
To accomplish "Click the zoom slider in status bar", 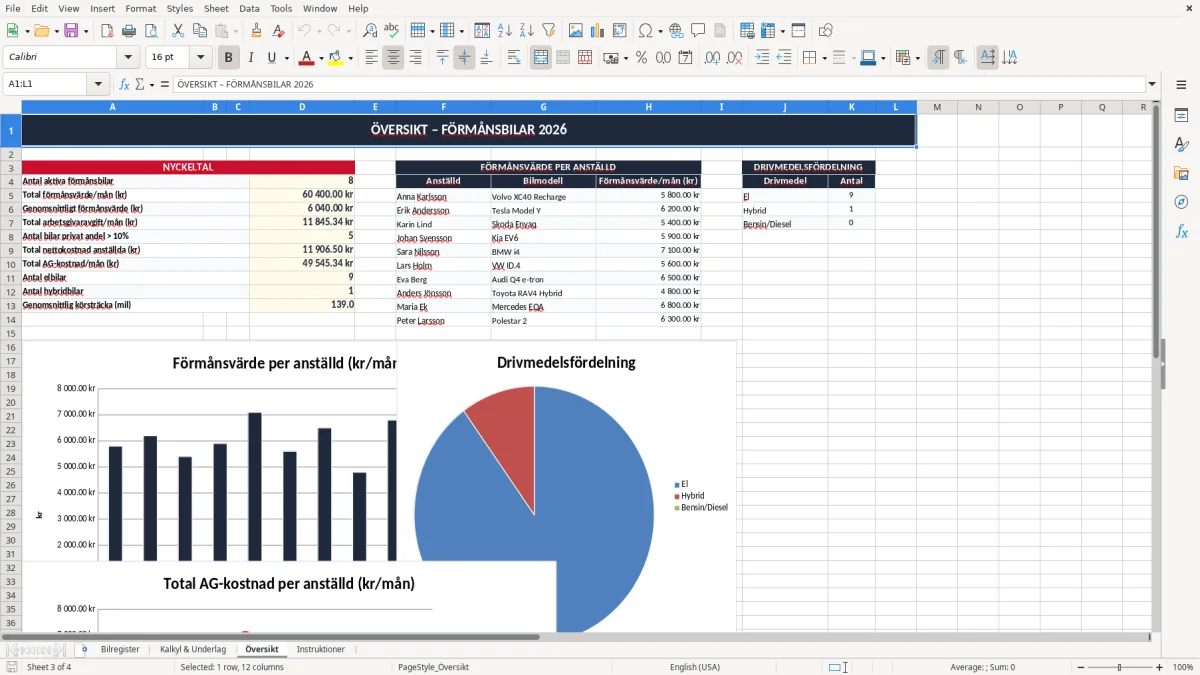I will [1119, 667].
